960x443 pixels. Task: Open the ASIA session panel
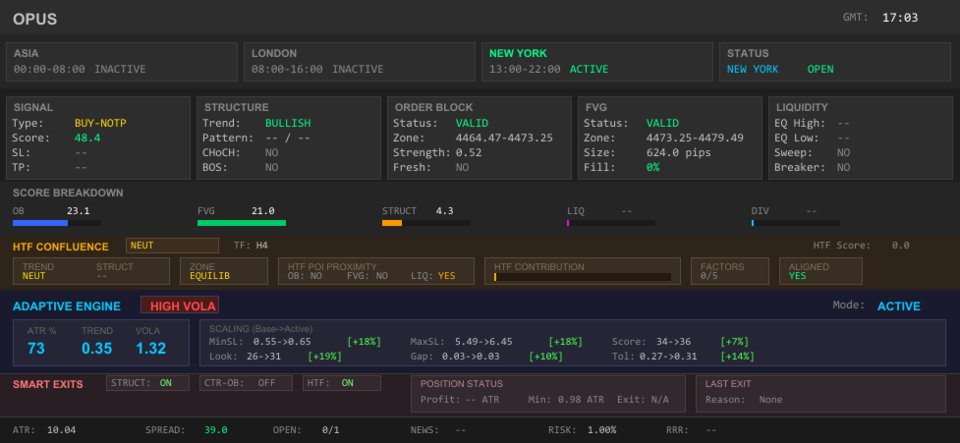coord(122,62)
